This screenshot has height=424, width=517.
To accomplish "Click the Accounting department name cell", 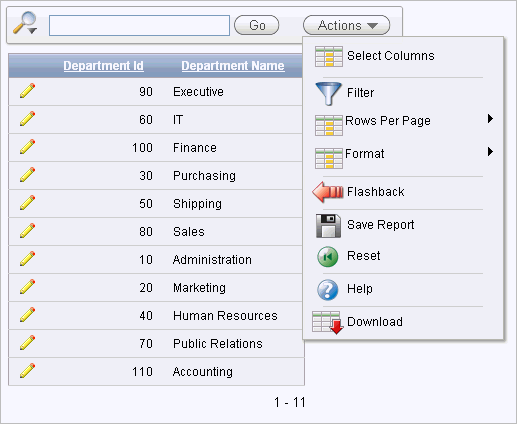I will pos(203,372).
